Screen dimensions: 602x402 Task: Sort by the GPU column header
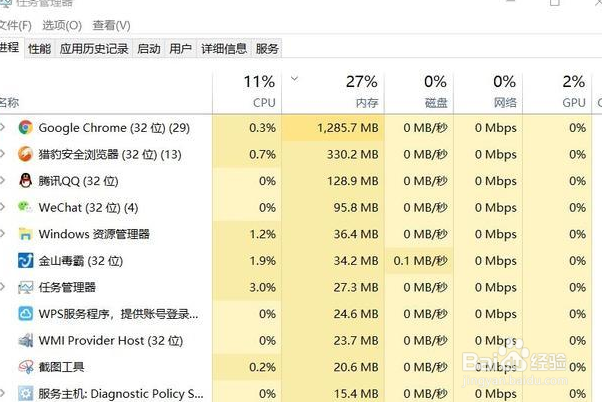(x=557, y=91)
